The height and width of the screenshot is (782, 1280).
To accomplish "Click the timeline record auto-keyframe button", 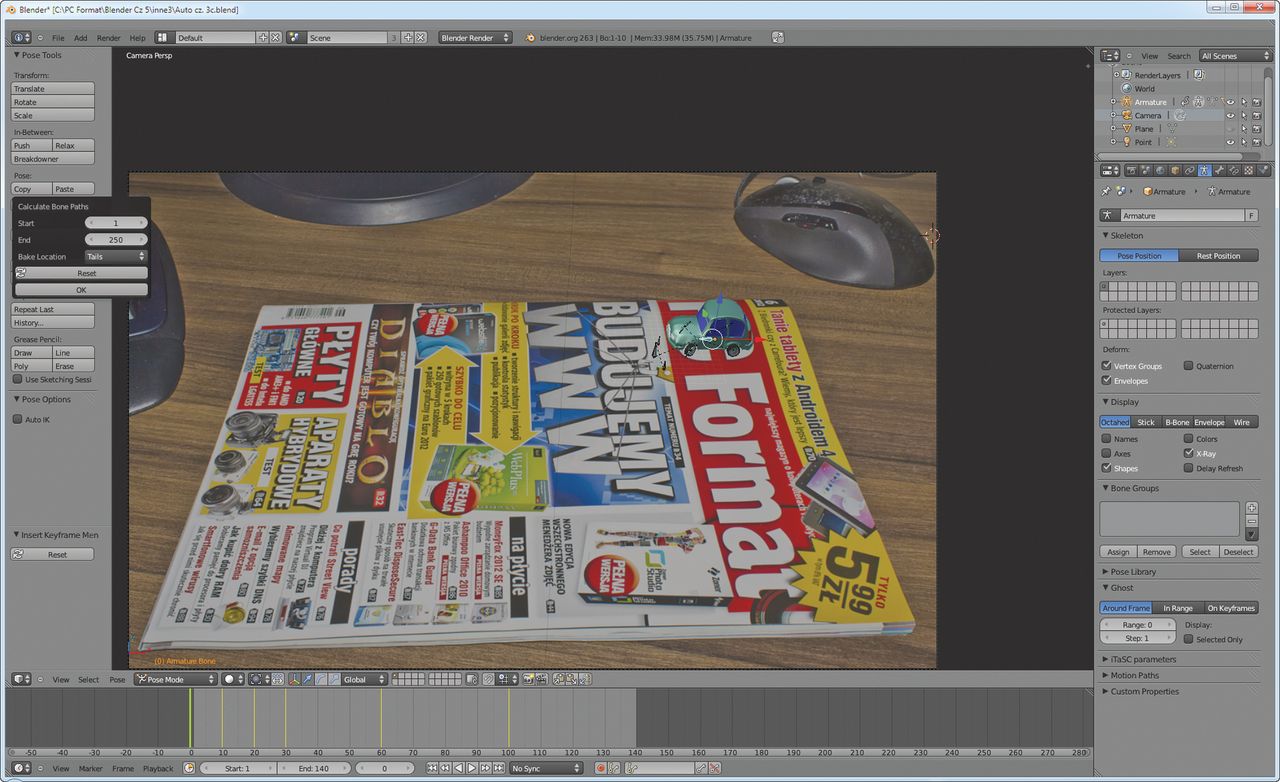I will point(601,768).
